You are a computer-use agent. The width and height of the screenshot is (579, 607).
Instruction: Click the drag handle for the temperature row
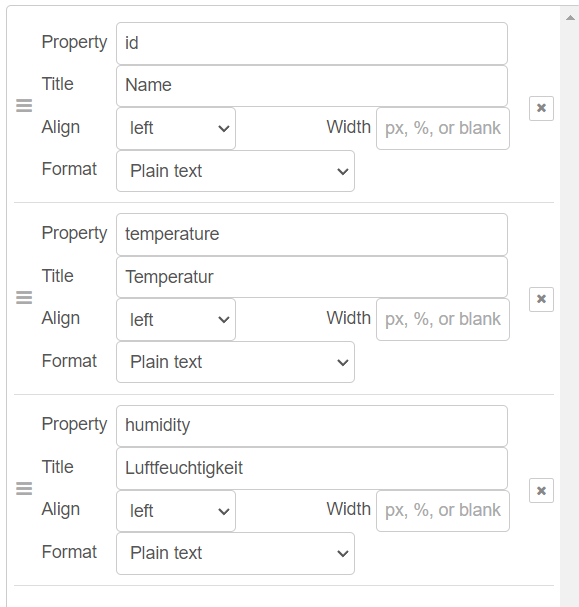pos(24,297)
